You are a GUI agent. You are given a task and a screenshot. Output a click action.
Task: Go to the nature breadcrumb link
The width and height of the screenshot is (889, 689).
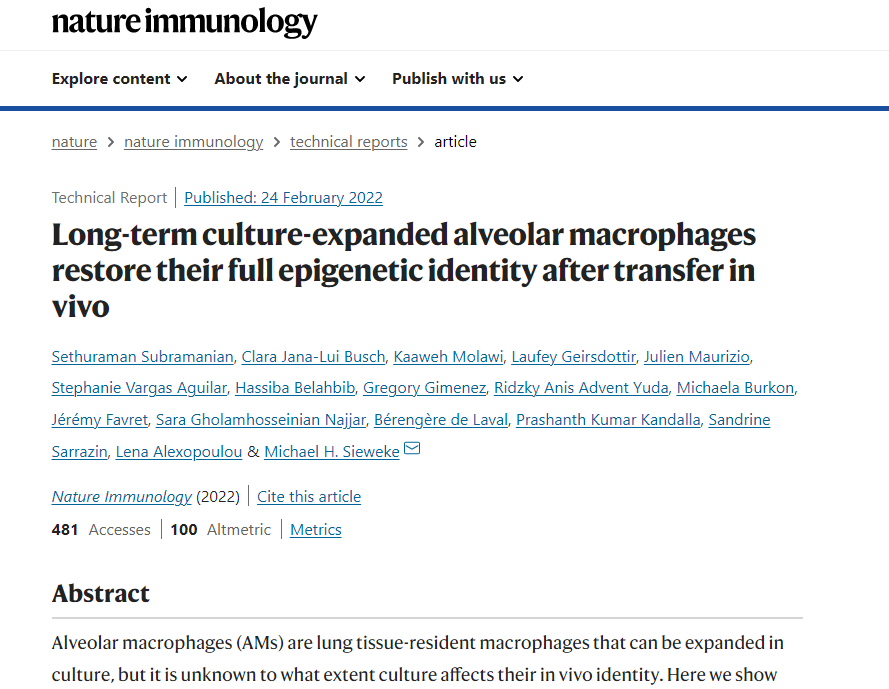pyautogui.click(x=74, y=142)
